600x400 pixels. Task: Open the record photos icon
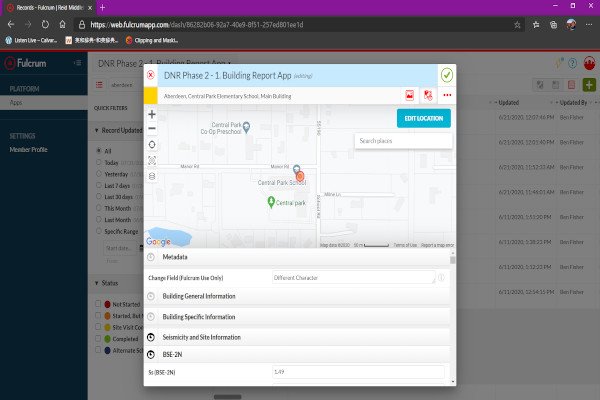click(x=410, y=95)
